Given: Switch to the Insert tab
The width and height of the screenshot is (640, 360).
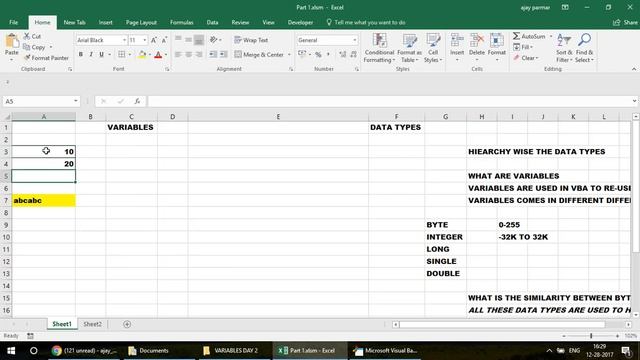Looking at the screenshot, I should pyautogui.click(x=105, y=22).
